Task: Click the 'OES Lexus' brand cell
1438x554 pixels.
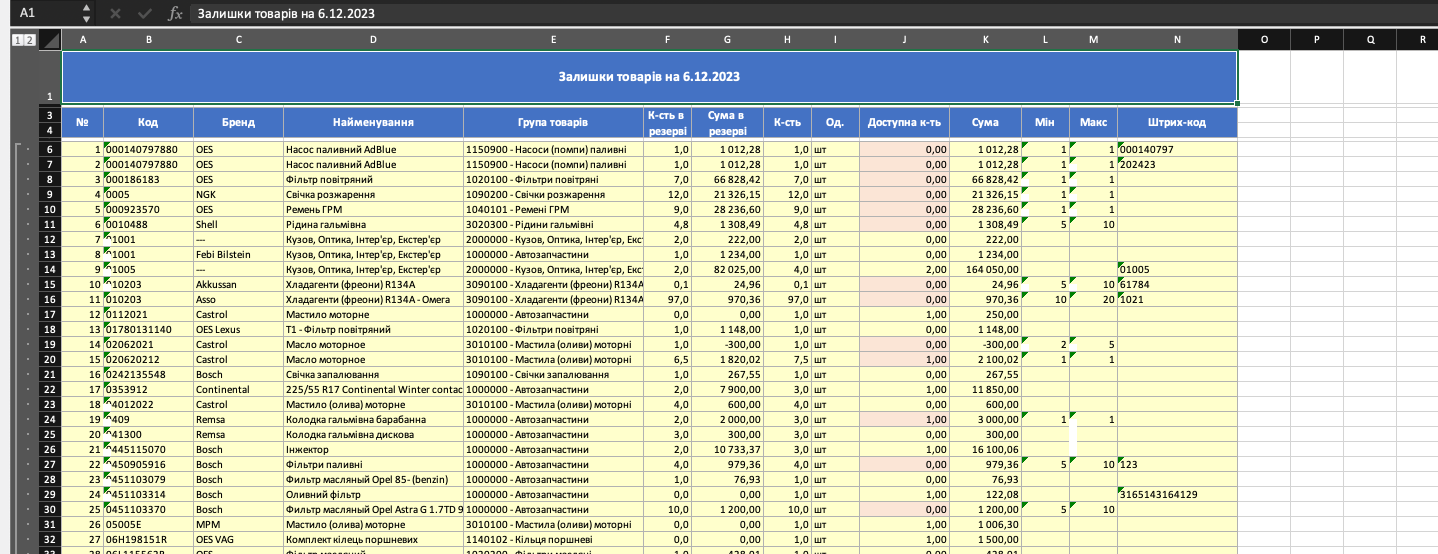Action: click(238, 329)
